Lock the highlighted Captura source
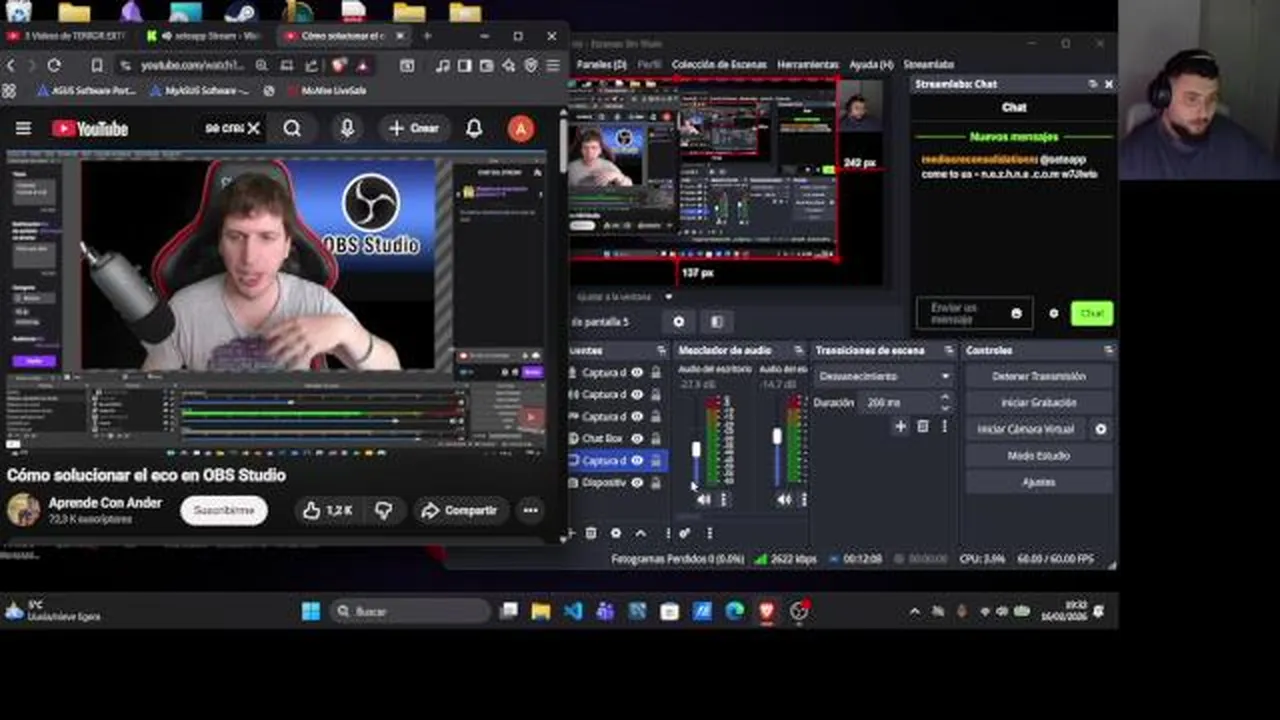The image size is (1280, 720). [x=656, y=460]
